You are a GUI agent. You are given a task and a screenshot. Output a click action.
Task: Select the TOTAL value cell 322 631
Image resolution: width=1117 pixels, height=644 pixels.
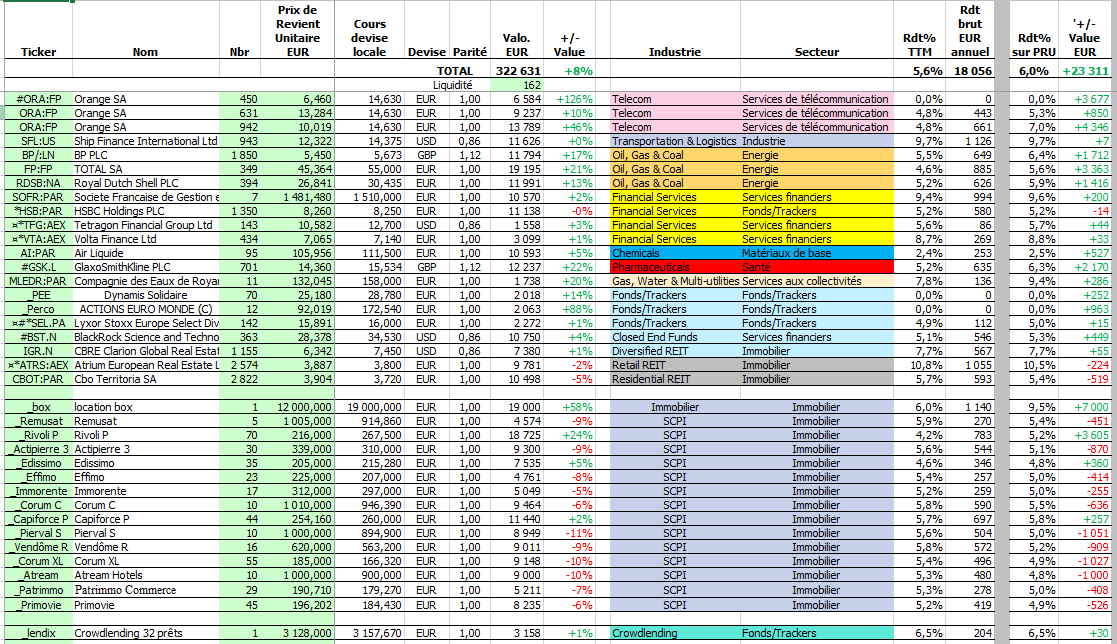518,71
